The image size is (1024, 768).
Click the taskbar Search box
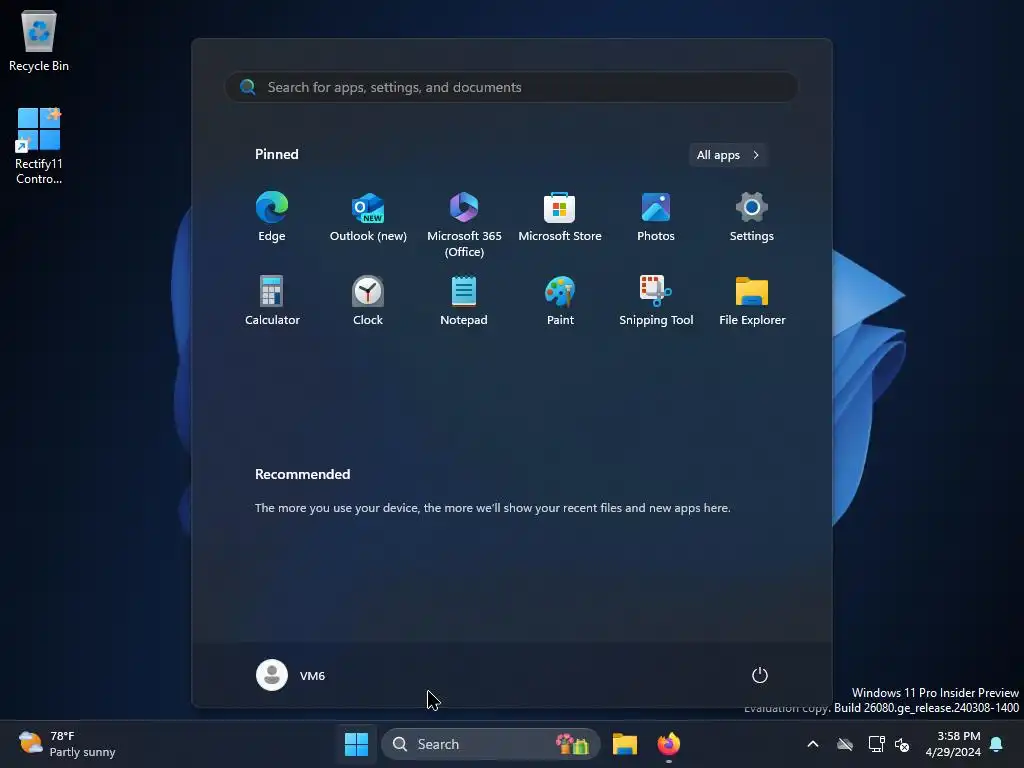490,744
